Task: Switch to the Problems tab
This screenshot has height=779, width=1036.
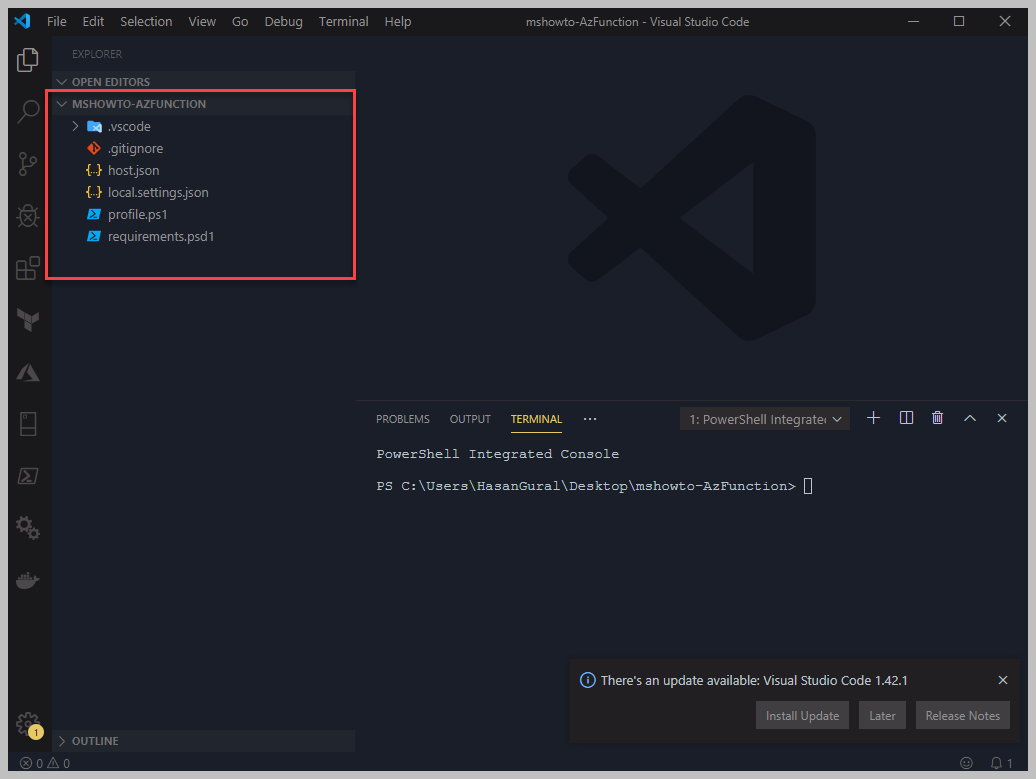Action: click(x=402, y=419)
